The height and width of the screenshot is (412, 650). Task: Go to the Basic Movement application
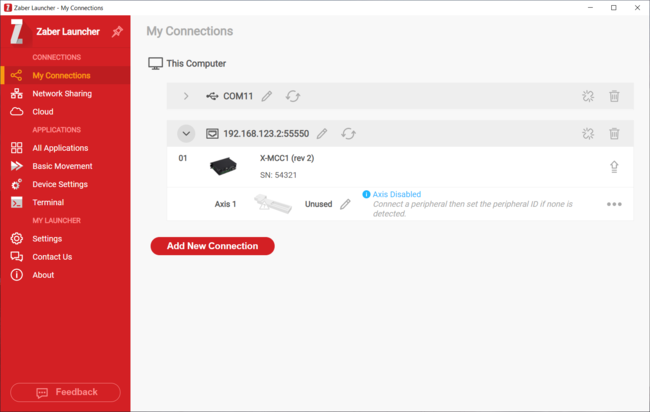pos(62,166)
